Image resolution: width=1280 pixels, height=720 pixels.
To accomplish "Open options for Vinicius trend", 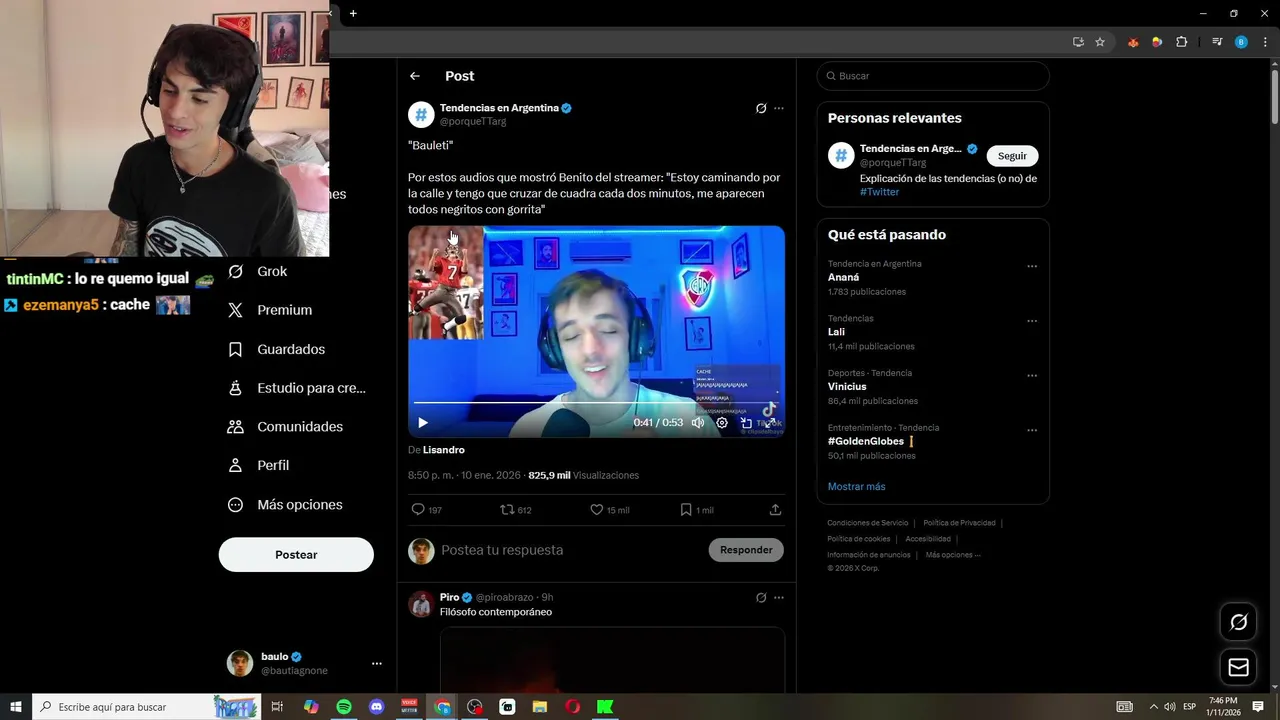I will [x=1032, y=376].
